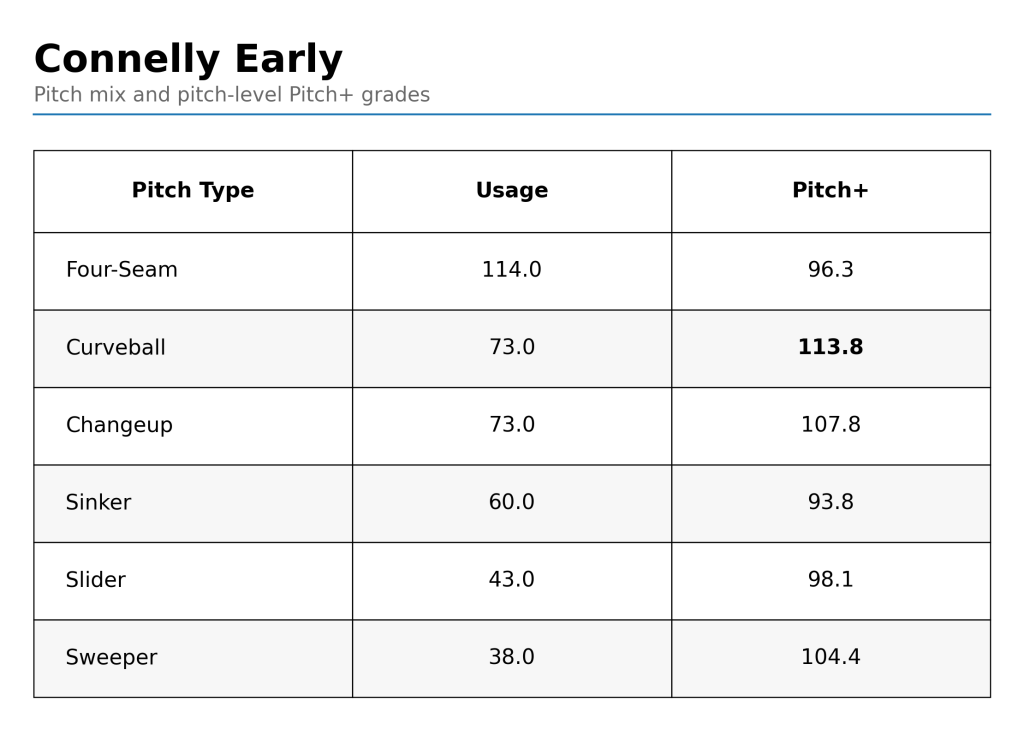The height and width of the screenshot is (747, 1024).
Task: Select the Pitch+ column header
Action: 830,191
